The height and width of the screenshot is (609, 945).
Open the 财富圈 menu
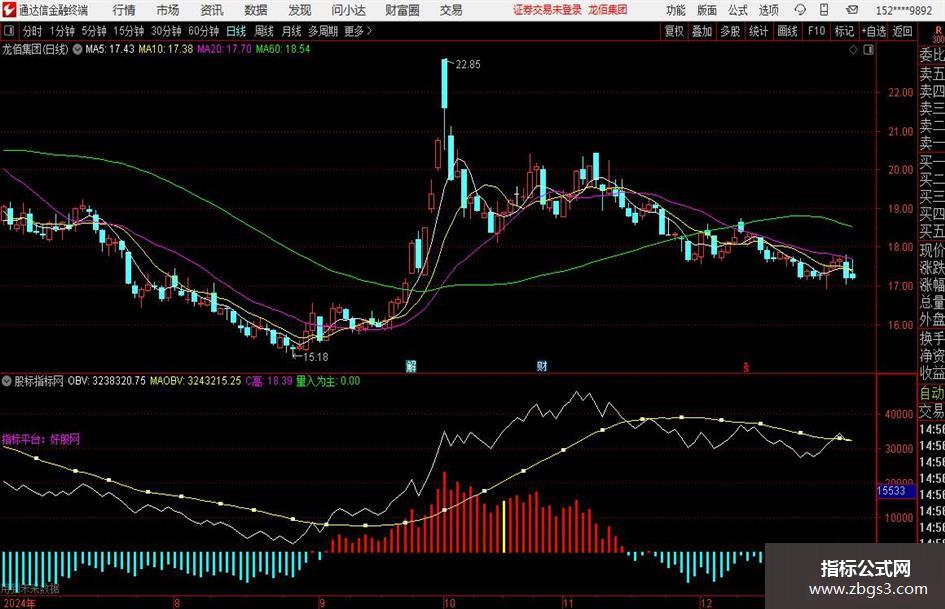[402, 10]
